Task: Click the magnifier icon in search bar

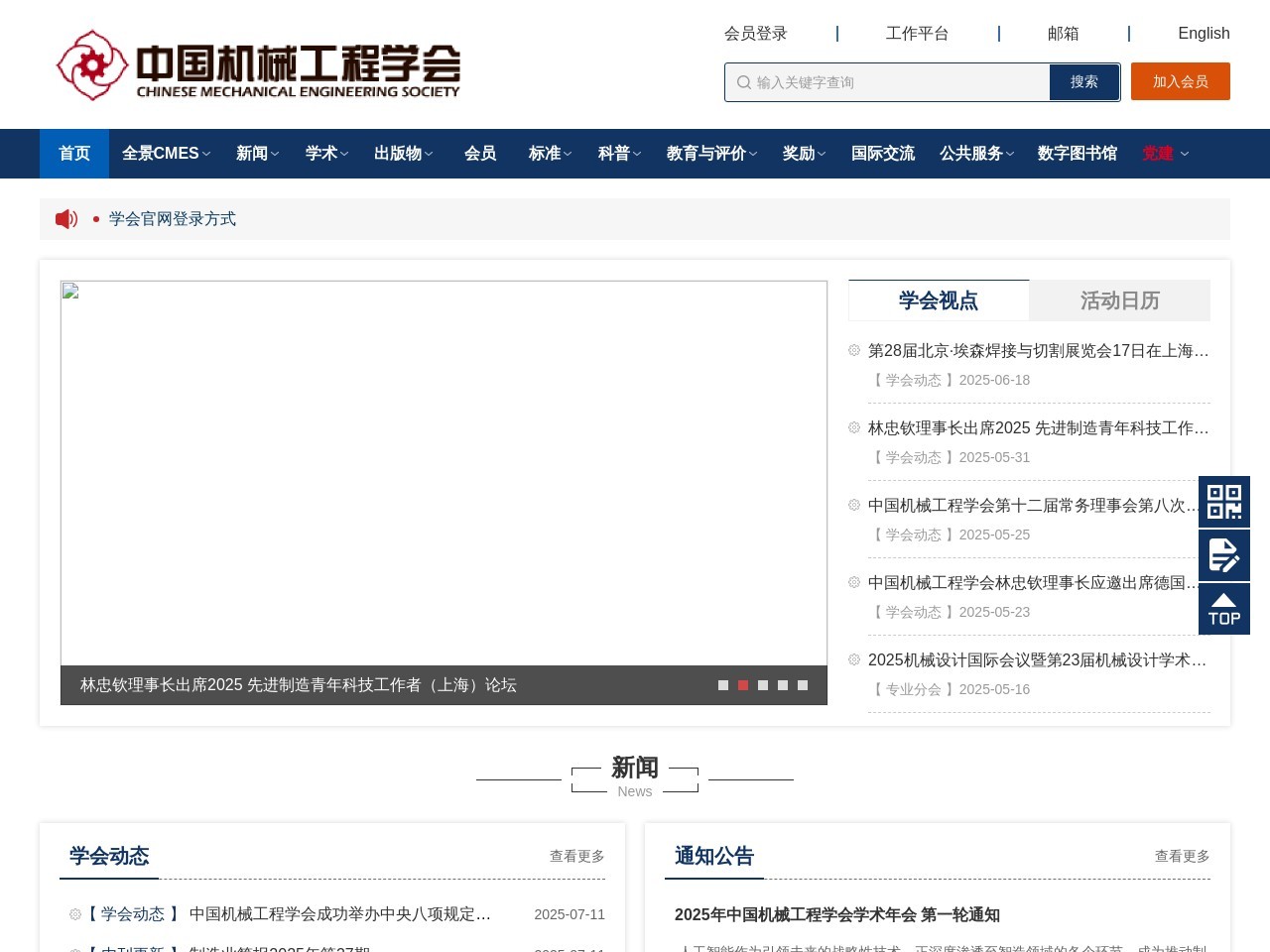Action: coord(743,82)
